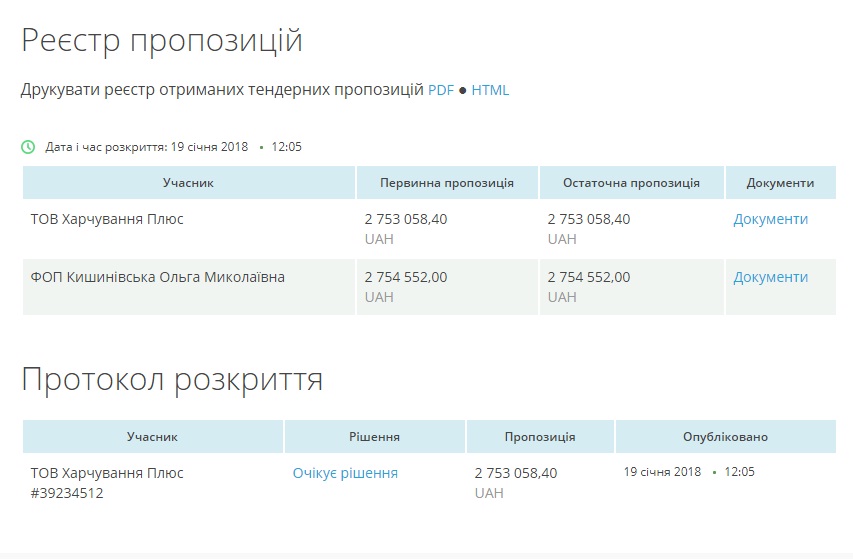This screenshot has width=853, height=559.
Task: Click the Рішення column header
Action: [x=375, y=437]
